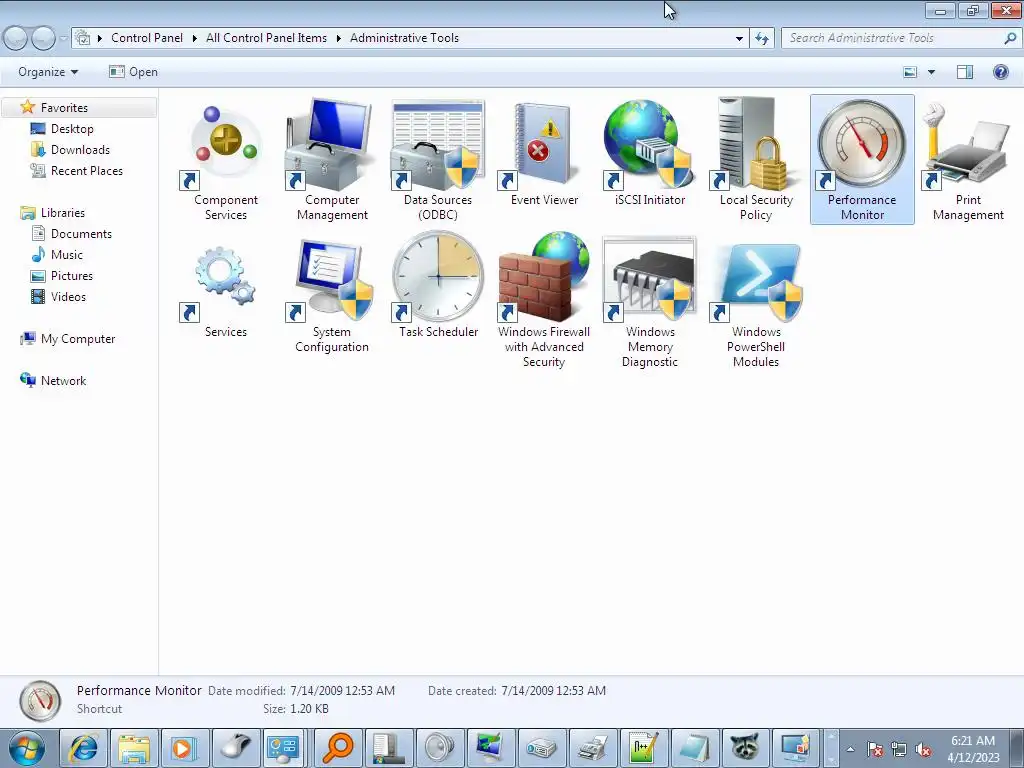Go back to previous folder
This screenshot has height=768, width=1024.
(16, 39)
